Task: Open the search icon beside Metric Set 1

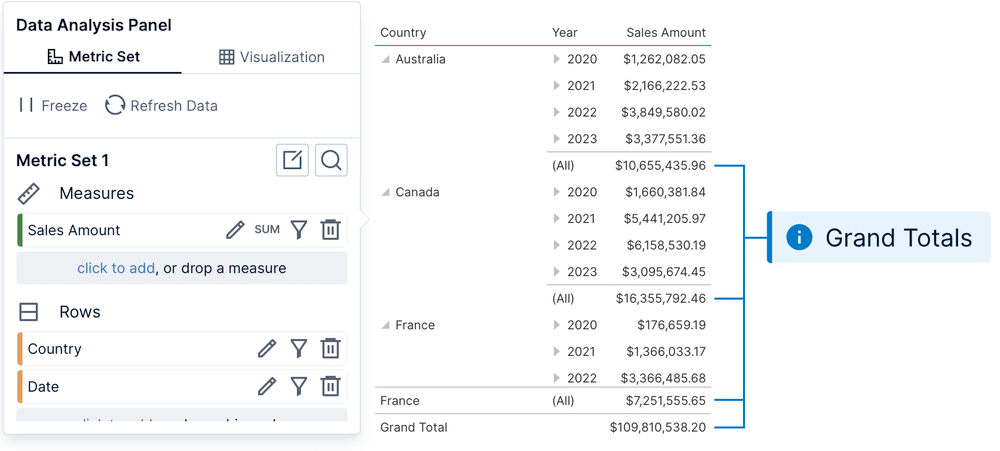Action: [331, 160]
